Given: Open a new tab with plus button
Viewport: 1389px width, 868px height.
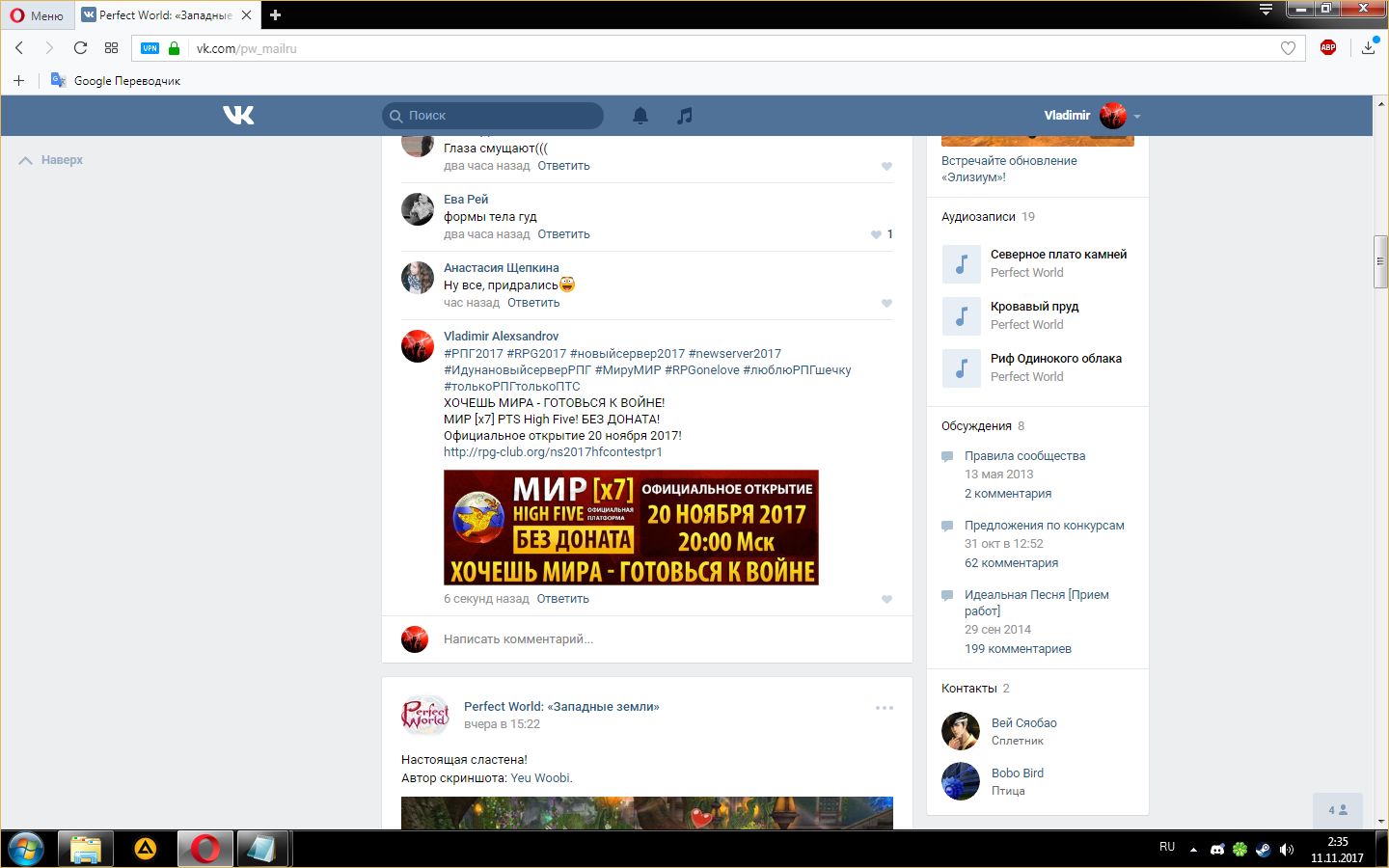Looking at the screenshot, I should 275,14.
